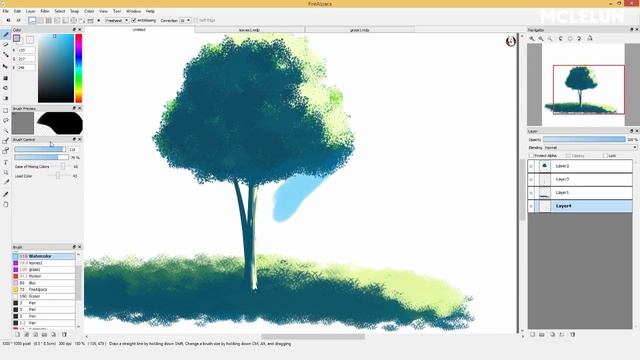The height and width of the screenshot is (360, 640).
Task: Toggle the Protect Alpha checkbox
Action: click(x=531, y=156)
